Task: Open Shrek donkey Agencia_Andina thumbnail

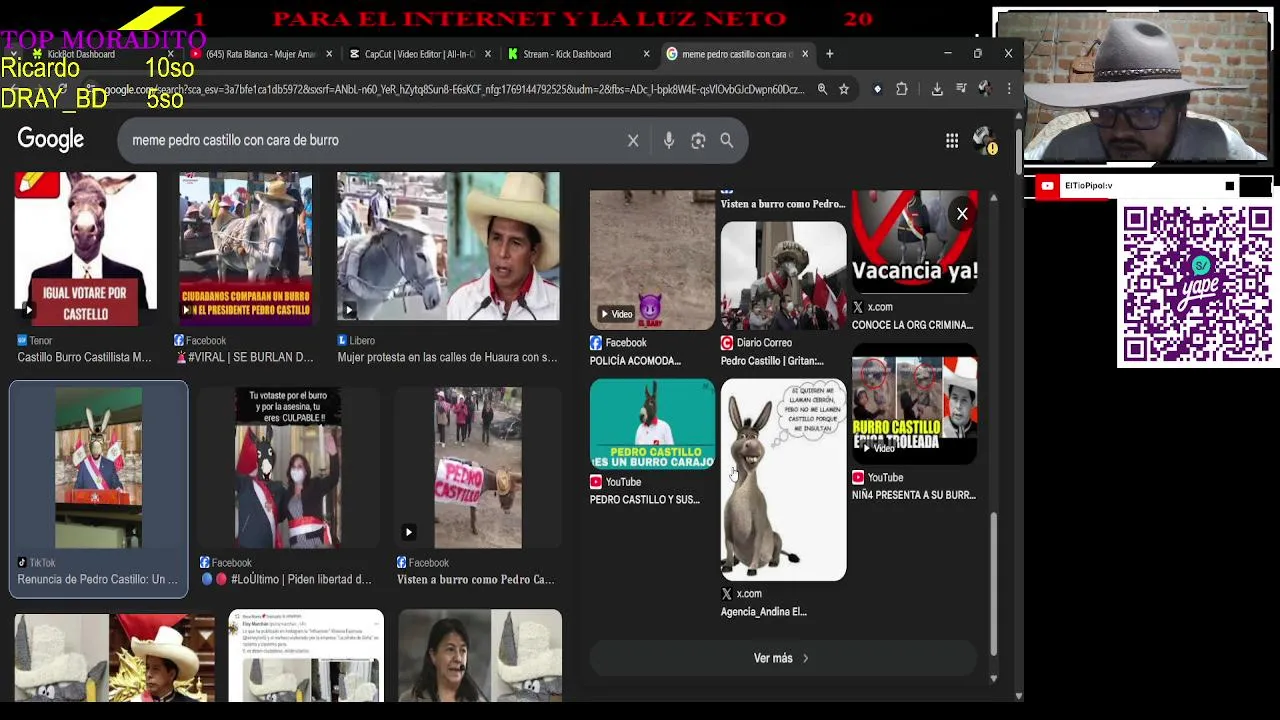Action: pos(783,480)
